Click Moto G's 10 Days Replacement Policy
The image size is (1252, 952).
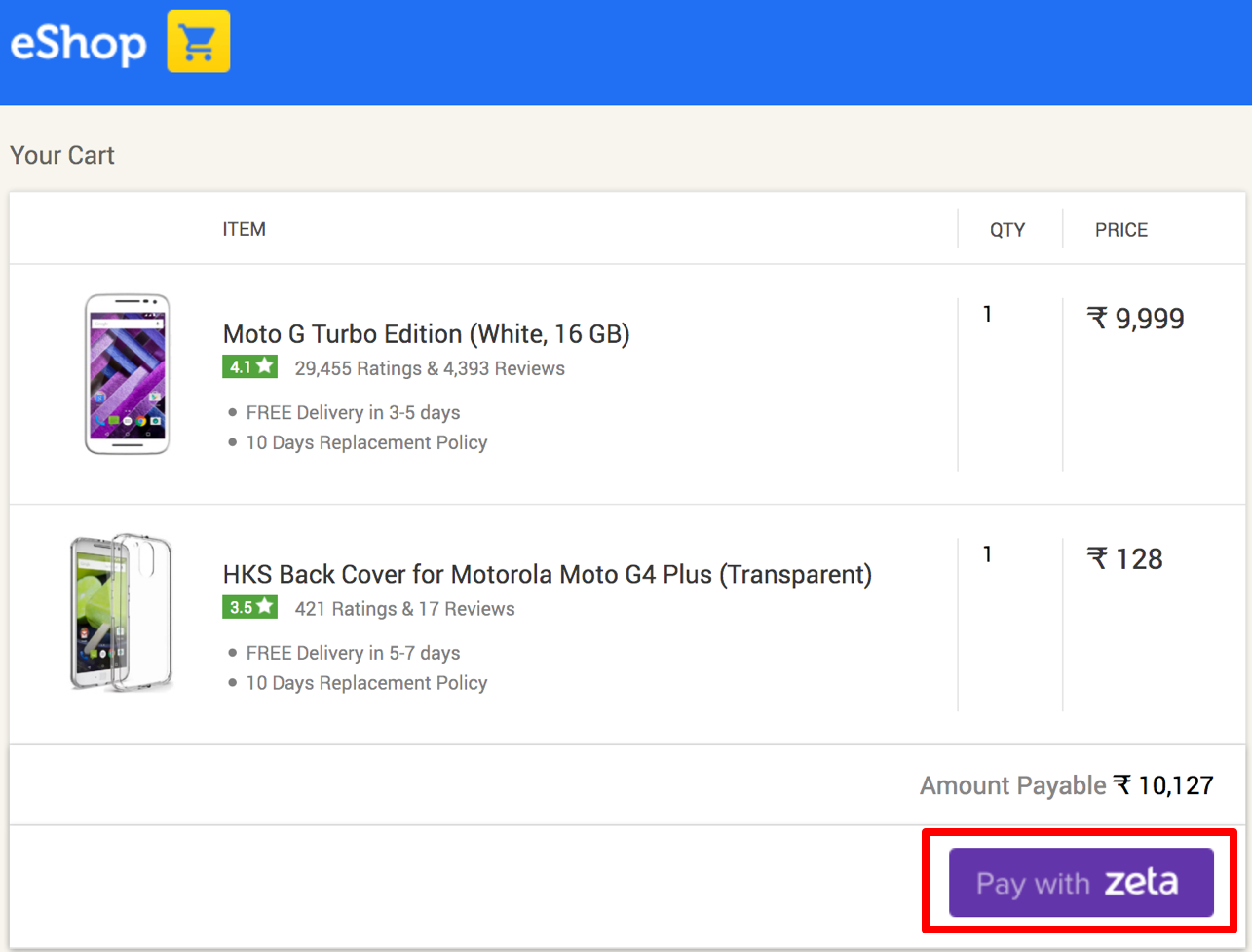(366, 442)
